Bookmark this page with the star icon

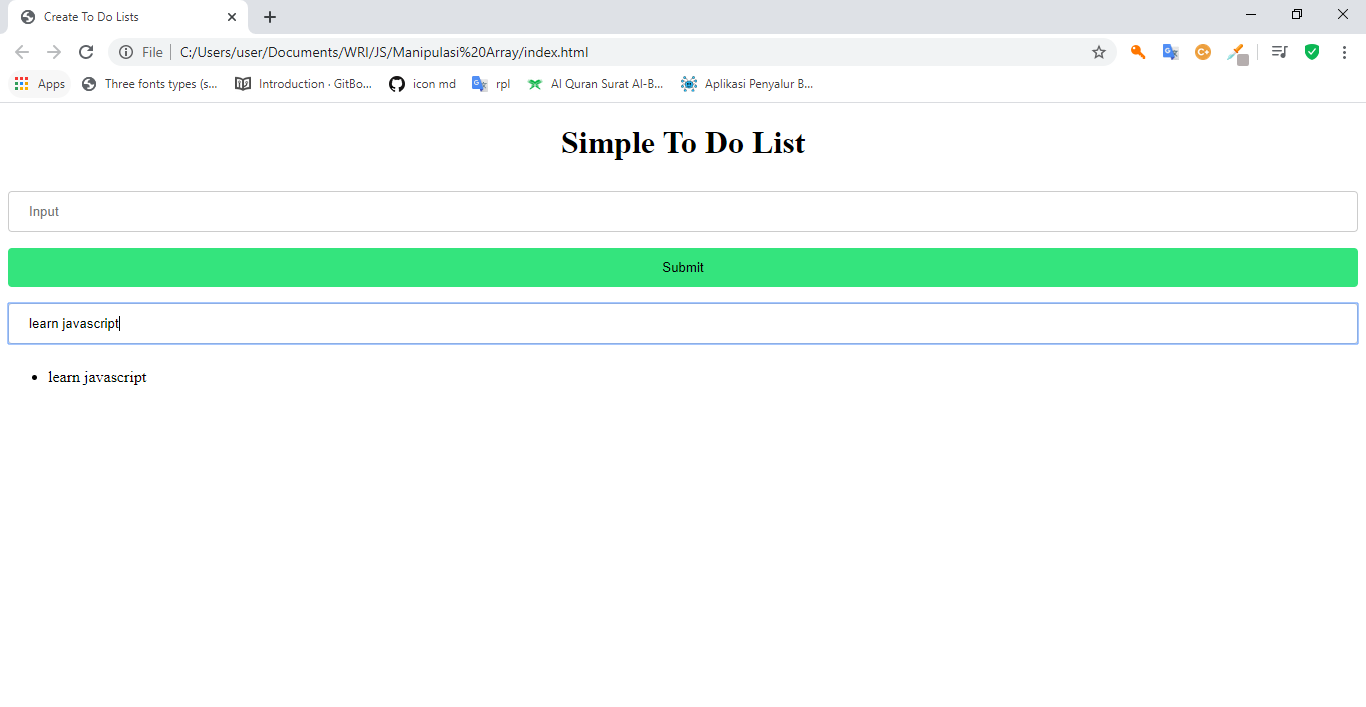point(1099,52)
